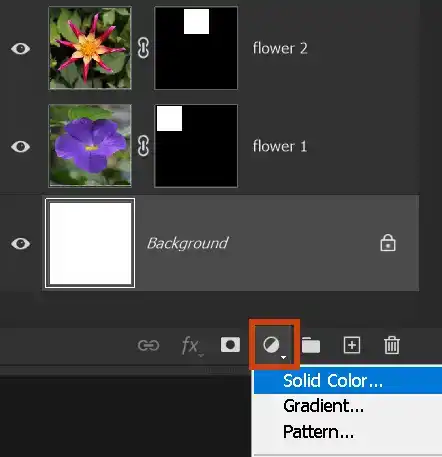Screen dimensions: 442x457
Task: Hide the flower 1 layer
Action: [x=20, y=146]
